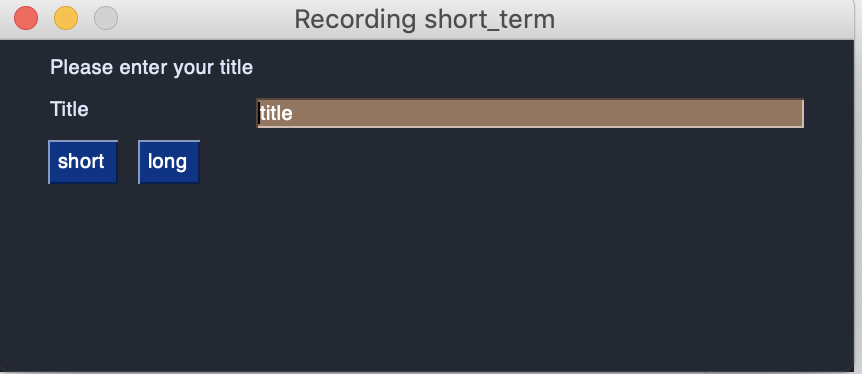Click the long button
This screenshot has width=862, height=374.
tap(168, 162)
